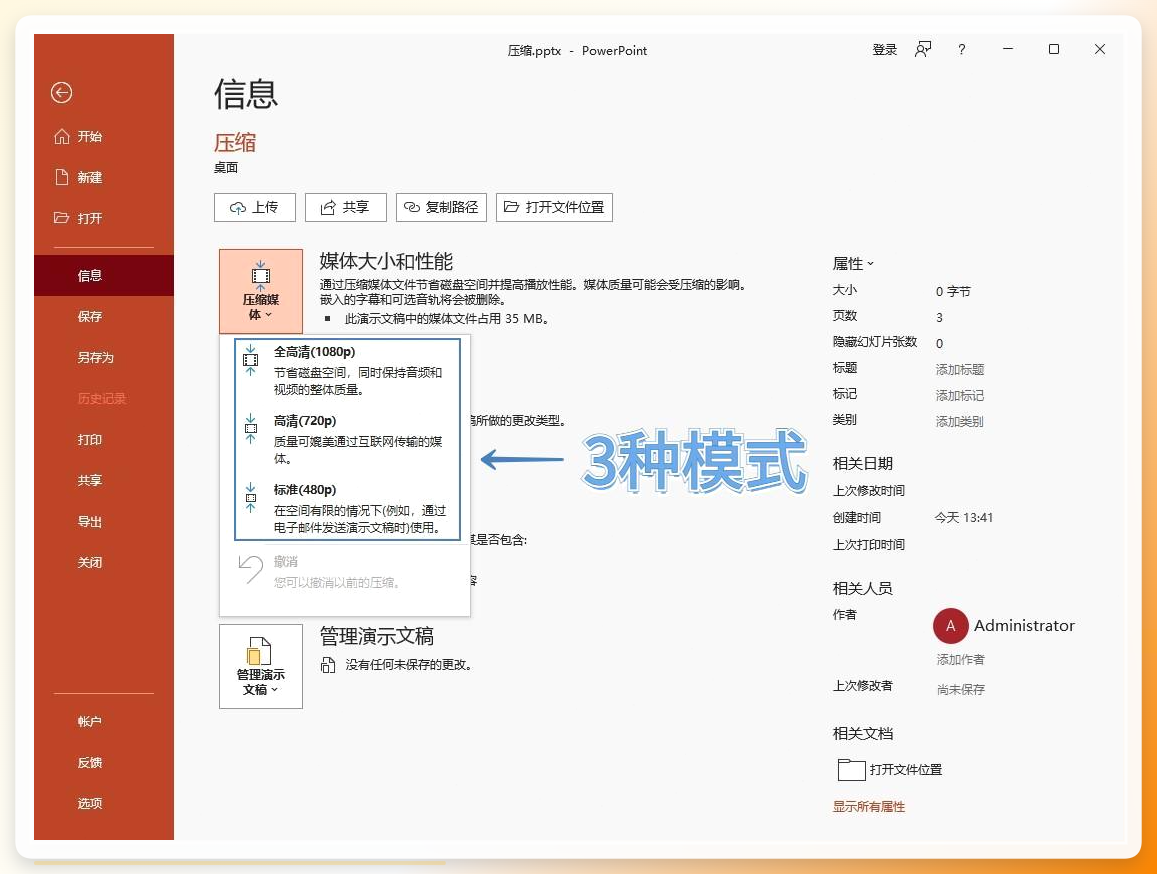Click 打开文件位置 under 相关文档
The image size is (1157, 874).
tap(905, 770)
